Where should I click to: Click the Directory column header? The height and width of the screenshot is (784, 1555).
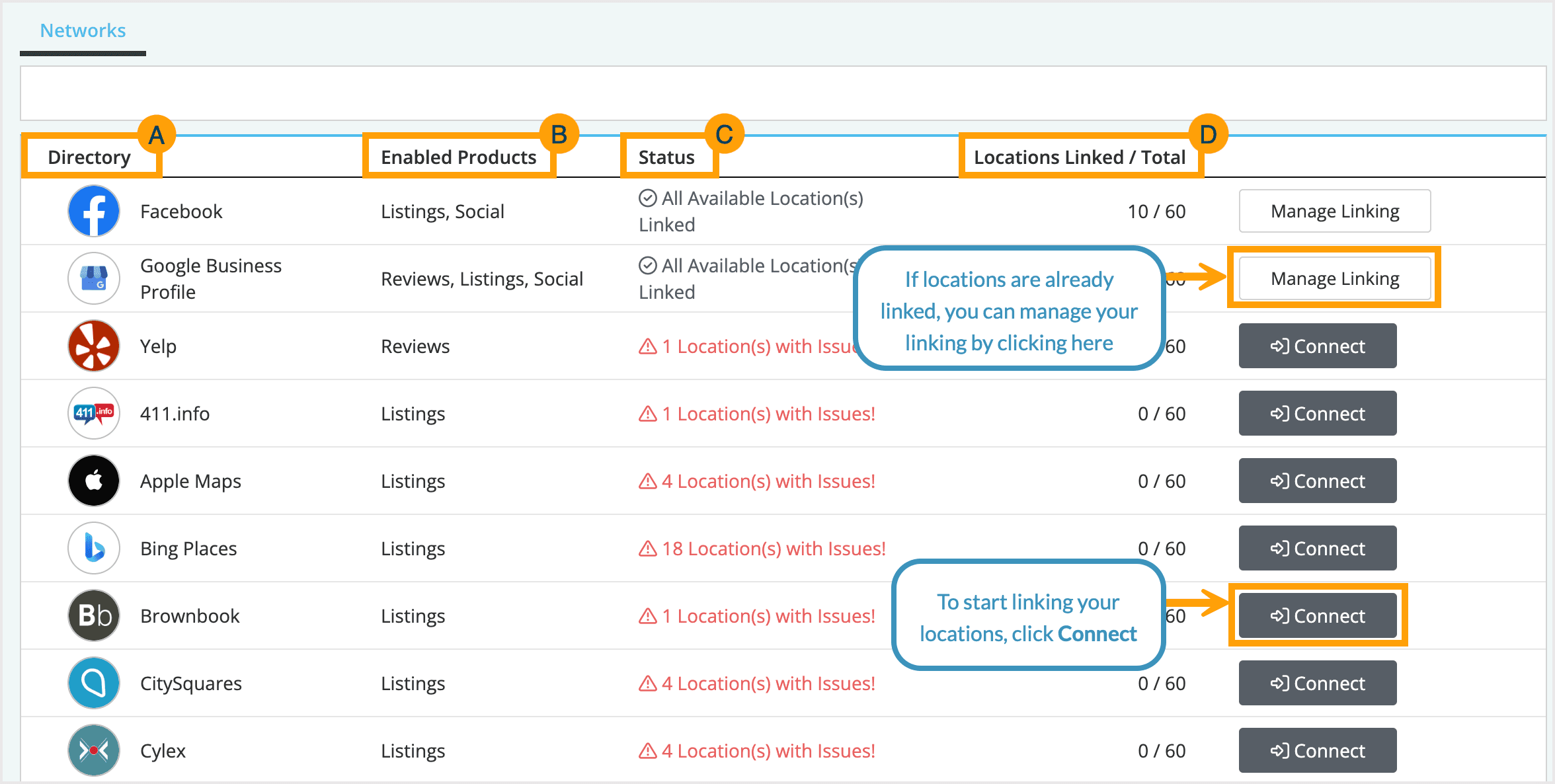pyautogui.click(x=89, y=157)
